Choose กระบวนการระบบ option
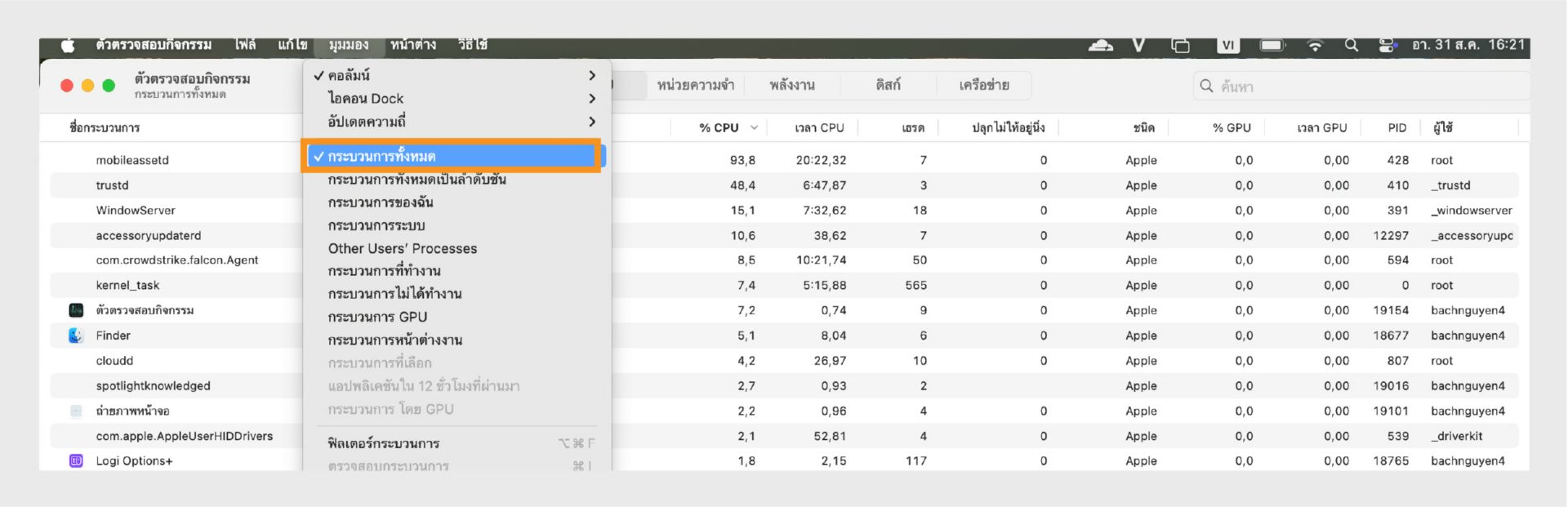1568x507 pixels. point(457,225)
